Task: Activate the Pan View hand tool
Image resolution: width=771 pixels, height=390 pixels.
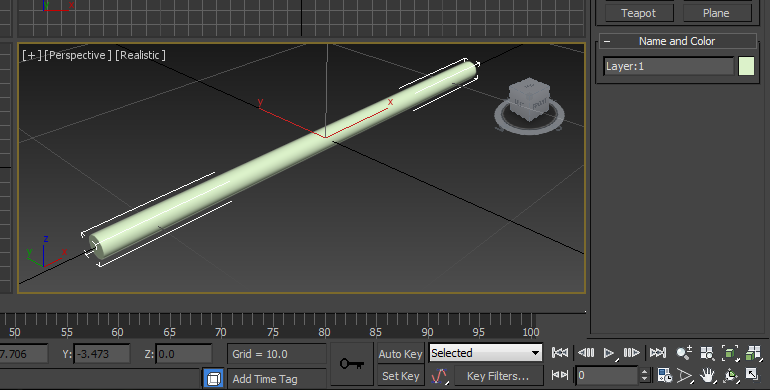Action: tap(707, 376)
